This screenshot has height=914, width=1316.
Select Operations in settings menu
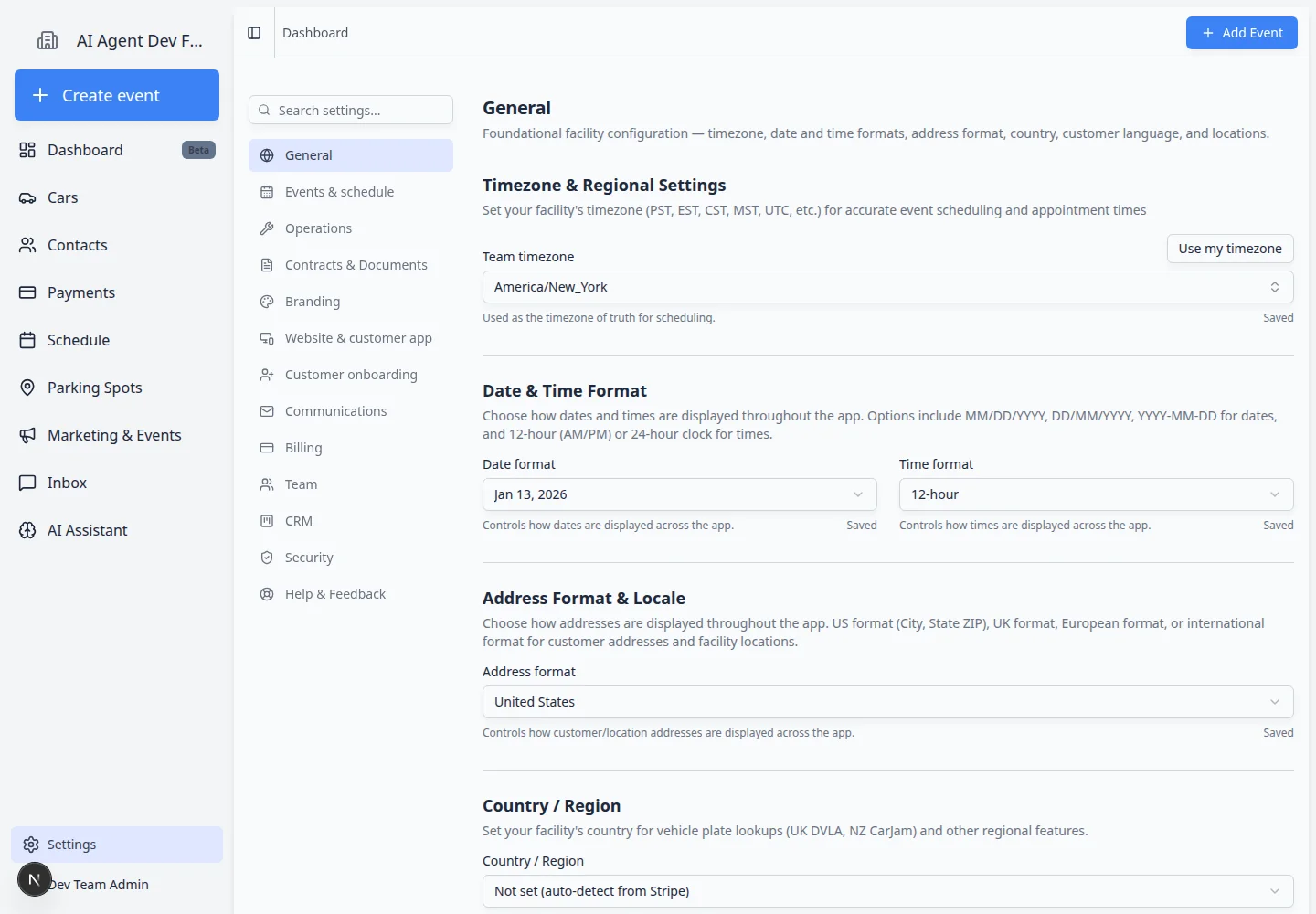tap(351, 228)
